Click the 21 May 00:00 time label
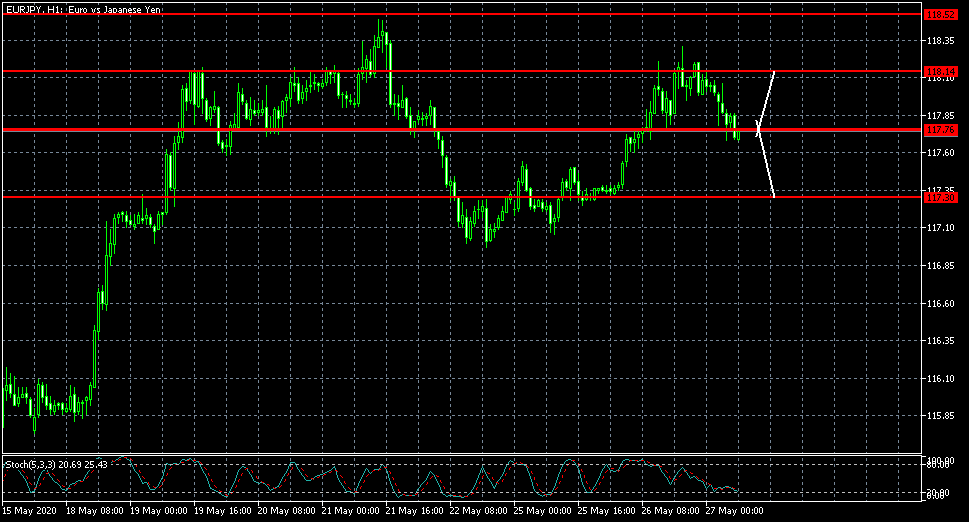 click(351, 511)
